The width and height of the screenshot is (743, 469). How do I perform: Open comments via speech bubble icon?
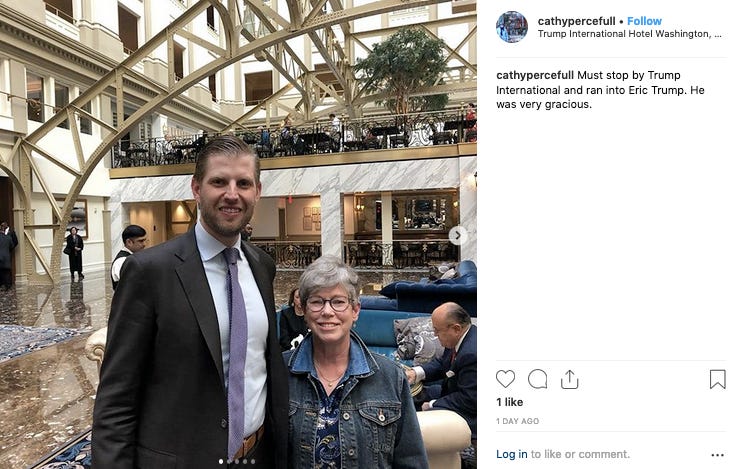(x=537, y=379)
